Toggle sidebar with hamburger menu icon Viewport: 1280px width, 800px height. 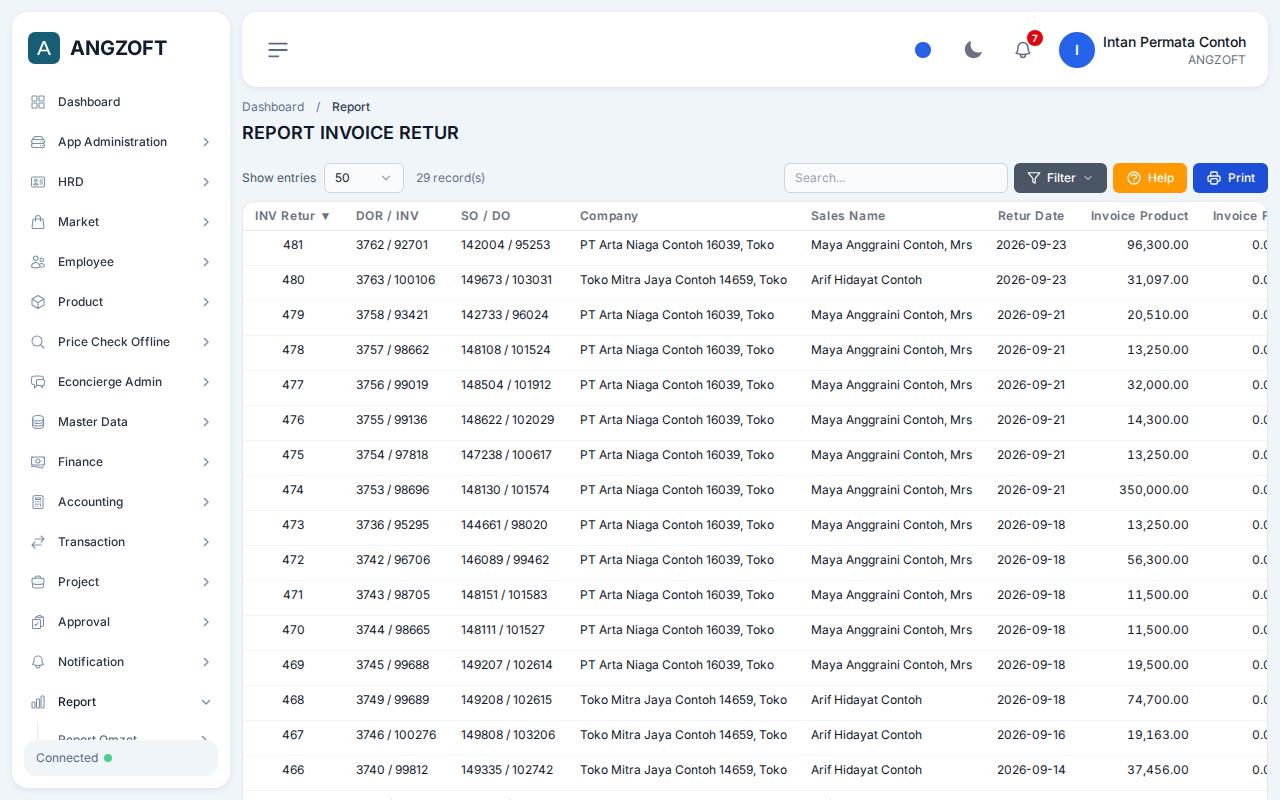(x=278, y=50)
